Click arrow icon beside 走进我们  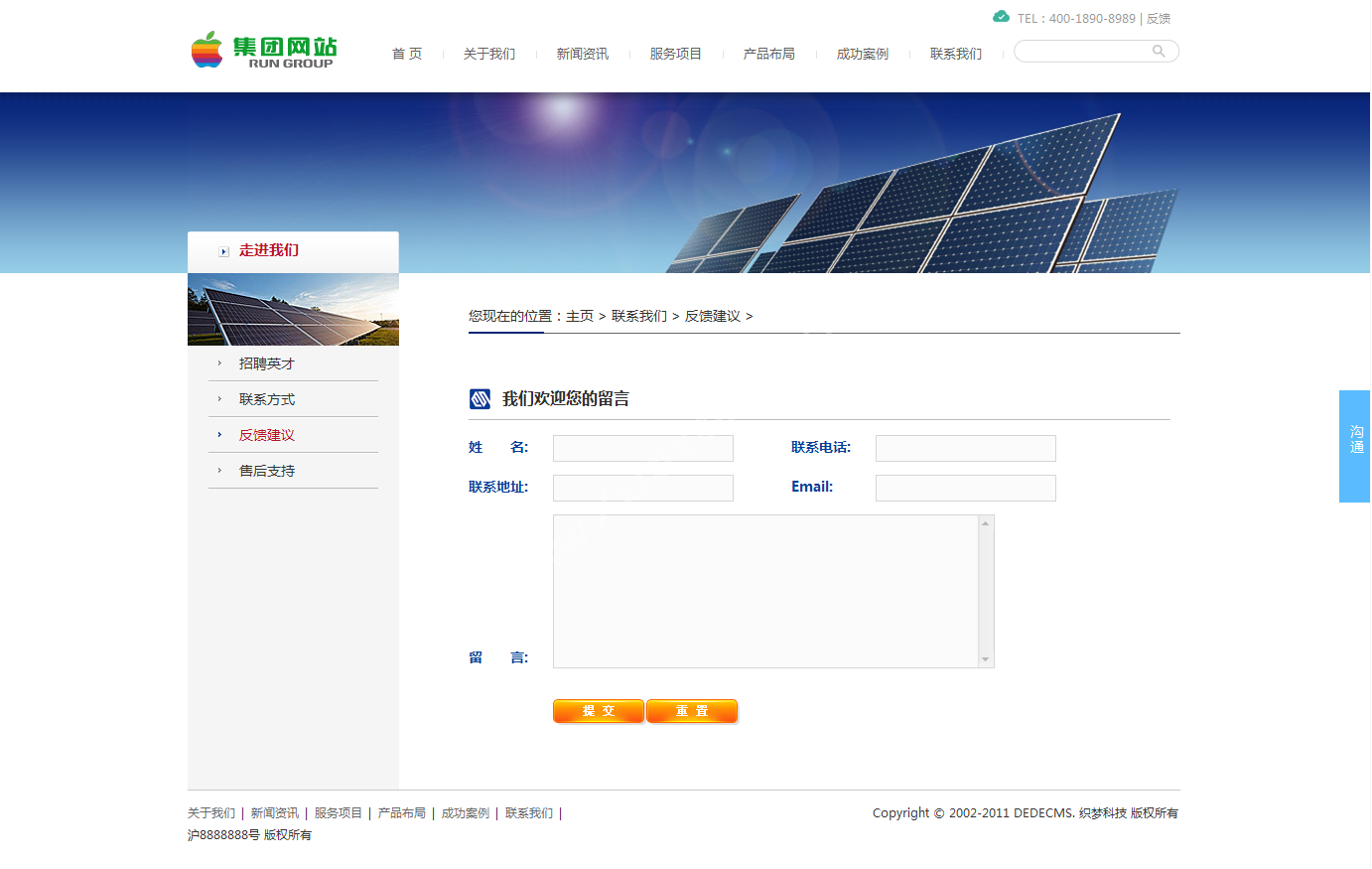[x=223, y=251]
